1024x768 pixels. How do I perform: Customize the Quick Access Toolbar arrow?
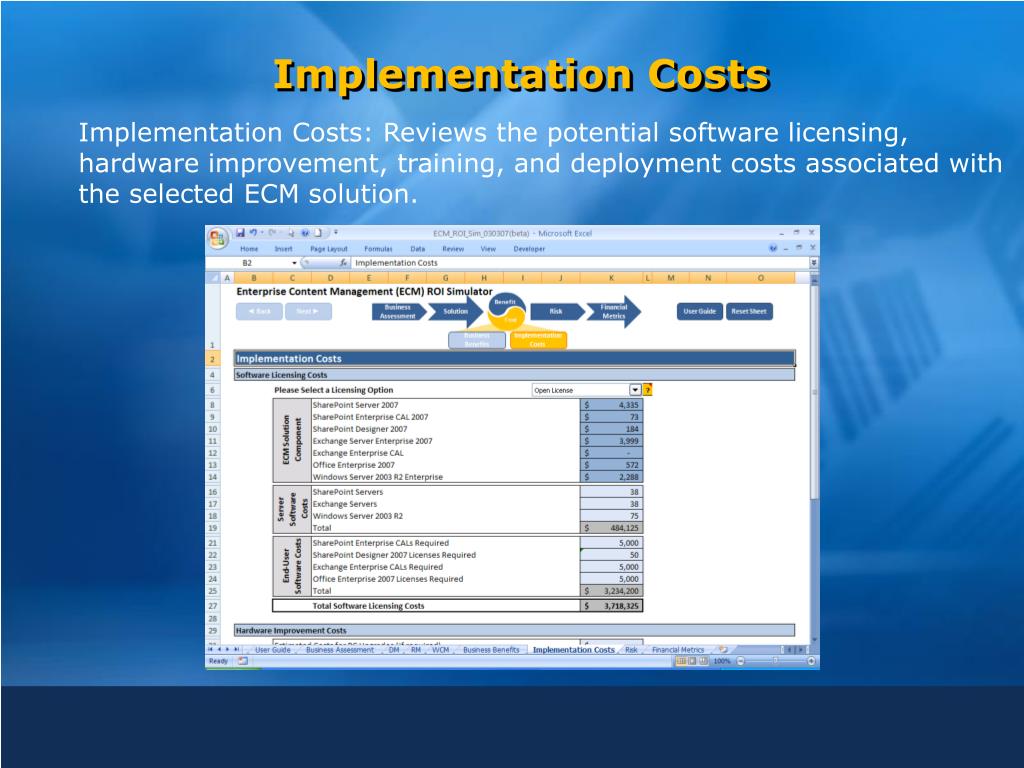coord(336,232)
